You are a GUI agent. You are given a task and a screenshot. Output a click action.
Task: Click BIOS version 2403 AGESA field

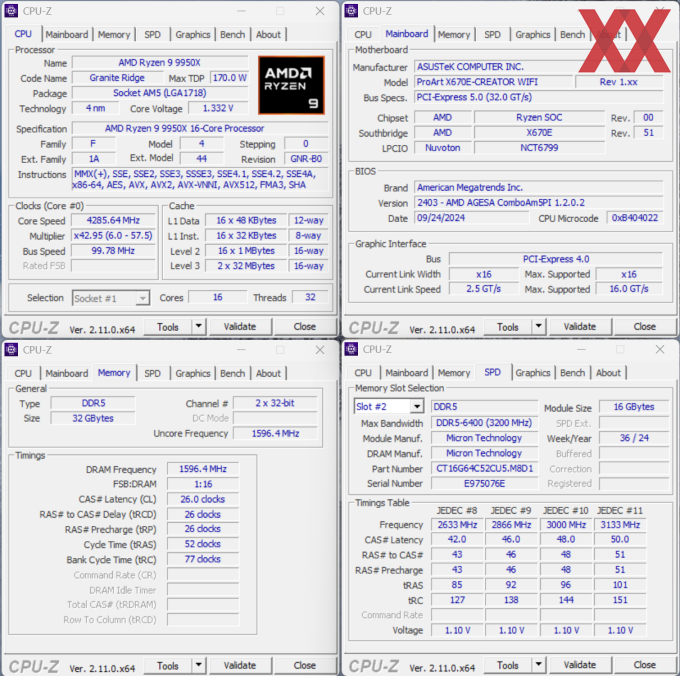pos(539,202)
